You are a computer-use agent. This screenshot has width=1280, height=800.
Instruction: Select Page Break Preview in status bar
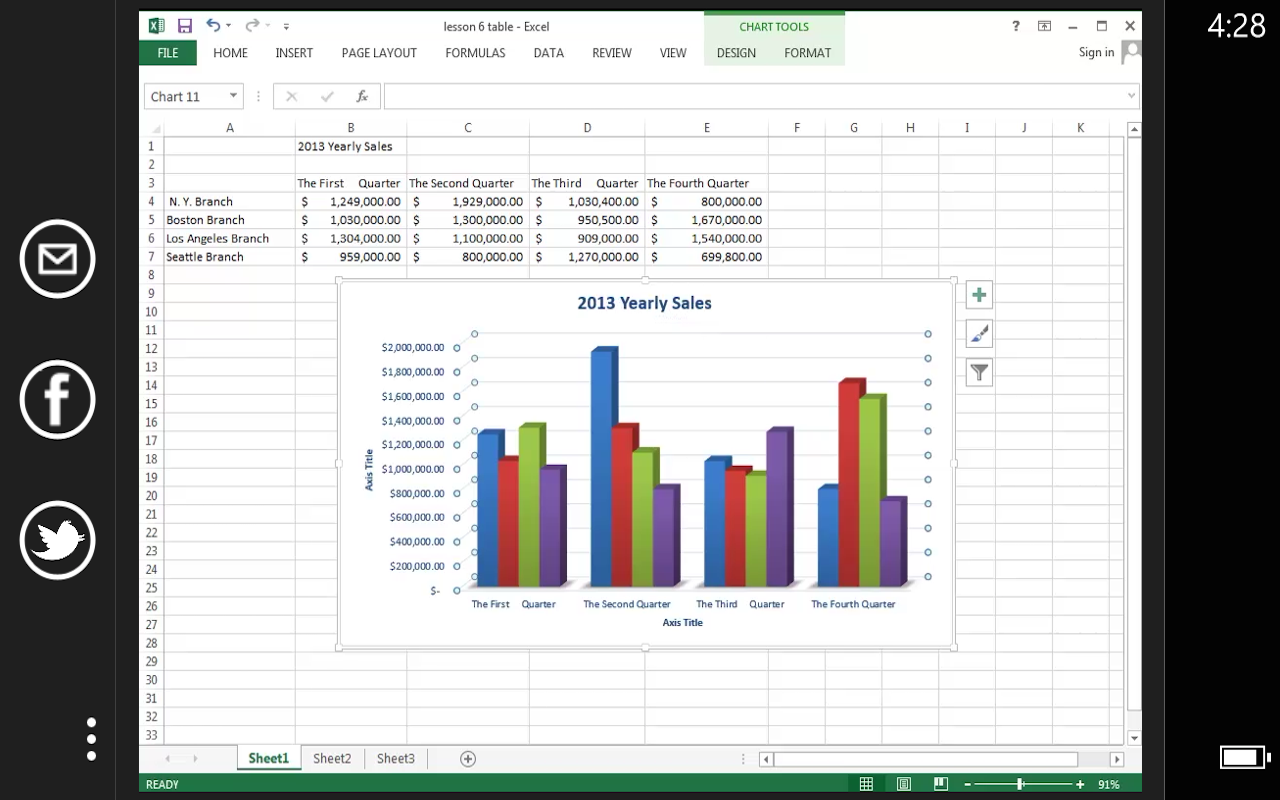coord(939,784)
